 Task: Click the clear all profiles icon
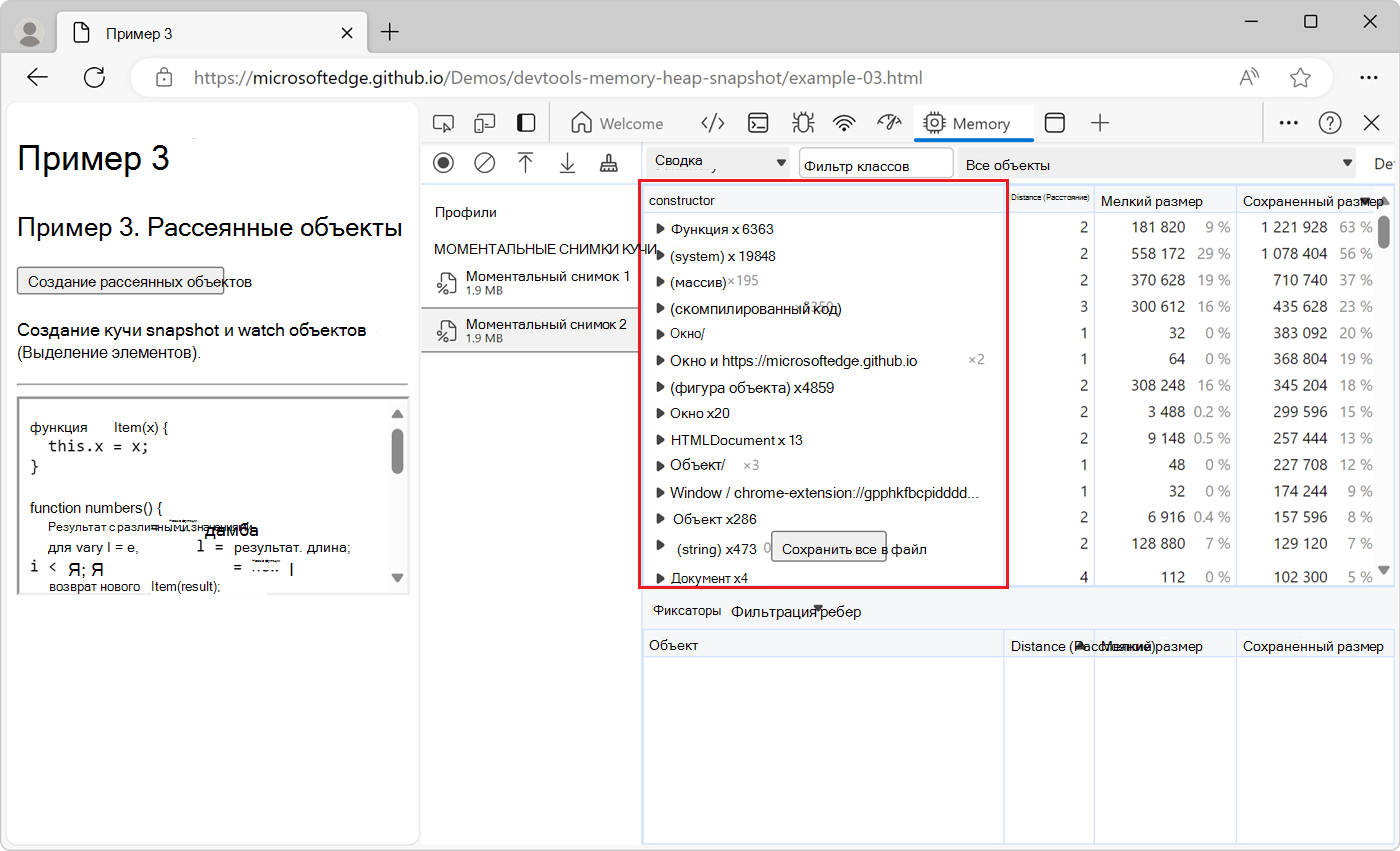485,163
